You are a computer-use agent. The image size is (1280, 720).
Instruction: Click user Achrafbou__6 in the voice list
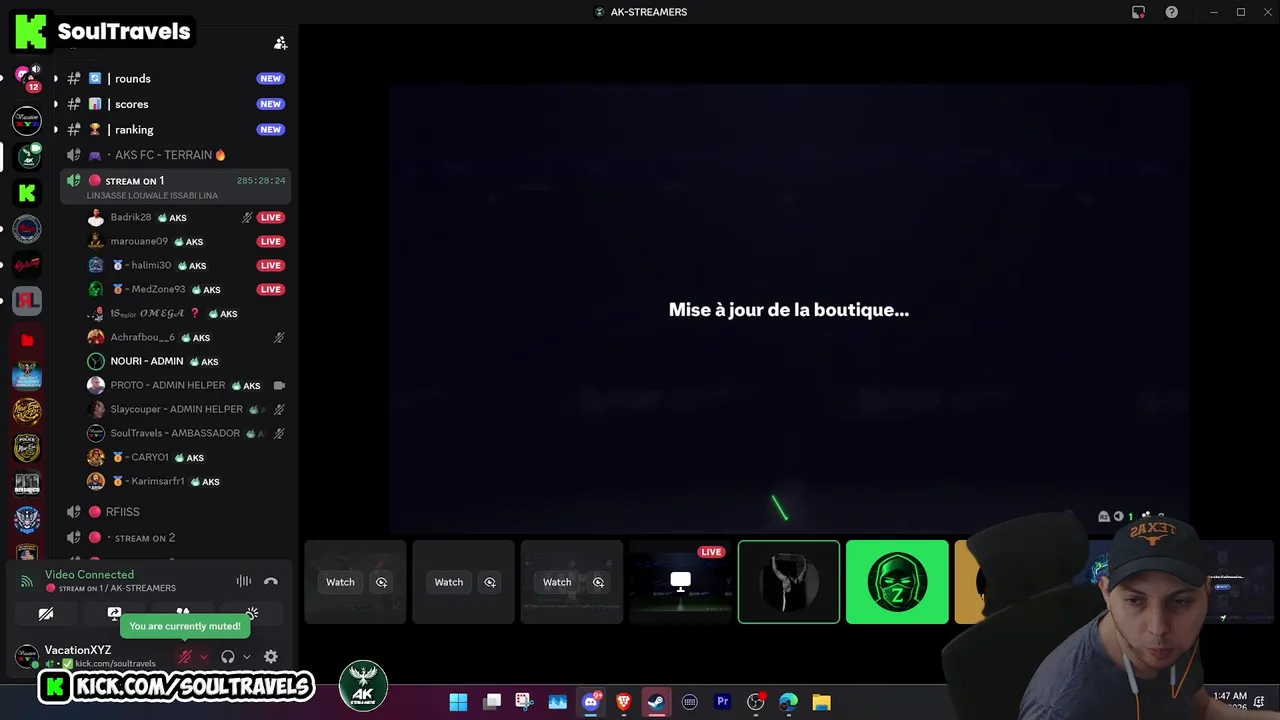click(x=186, y=337)
